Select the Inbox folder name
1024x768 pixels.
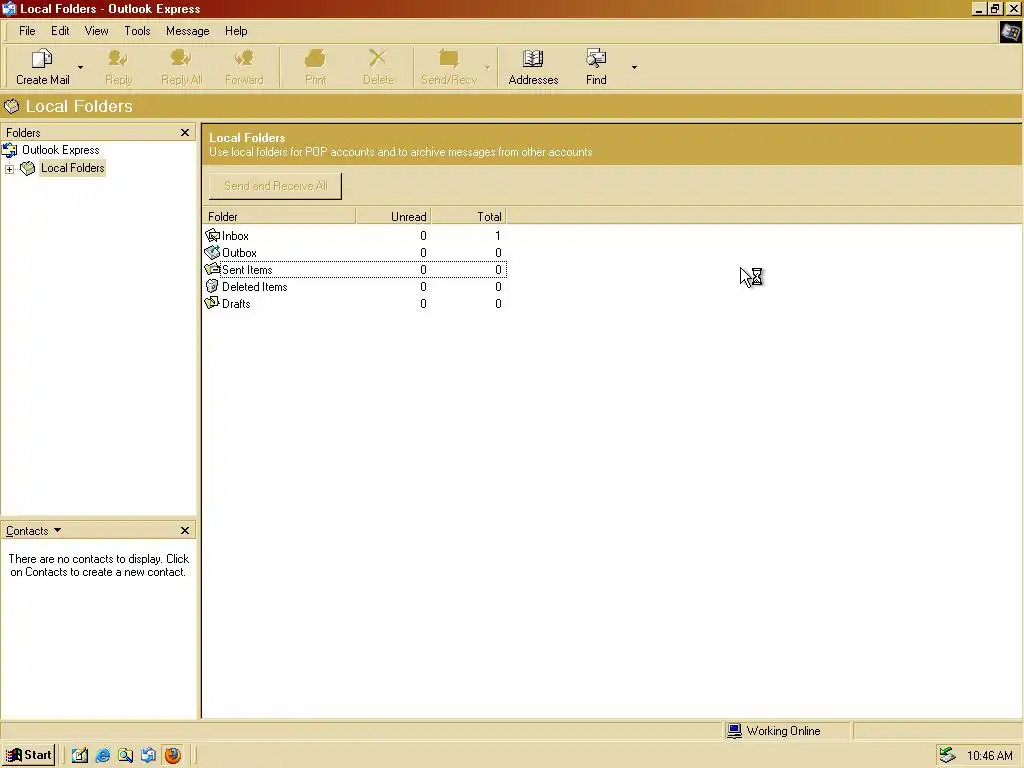pyautogui.click(x=235, y=236)
